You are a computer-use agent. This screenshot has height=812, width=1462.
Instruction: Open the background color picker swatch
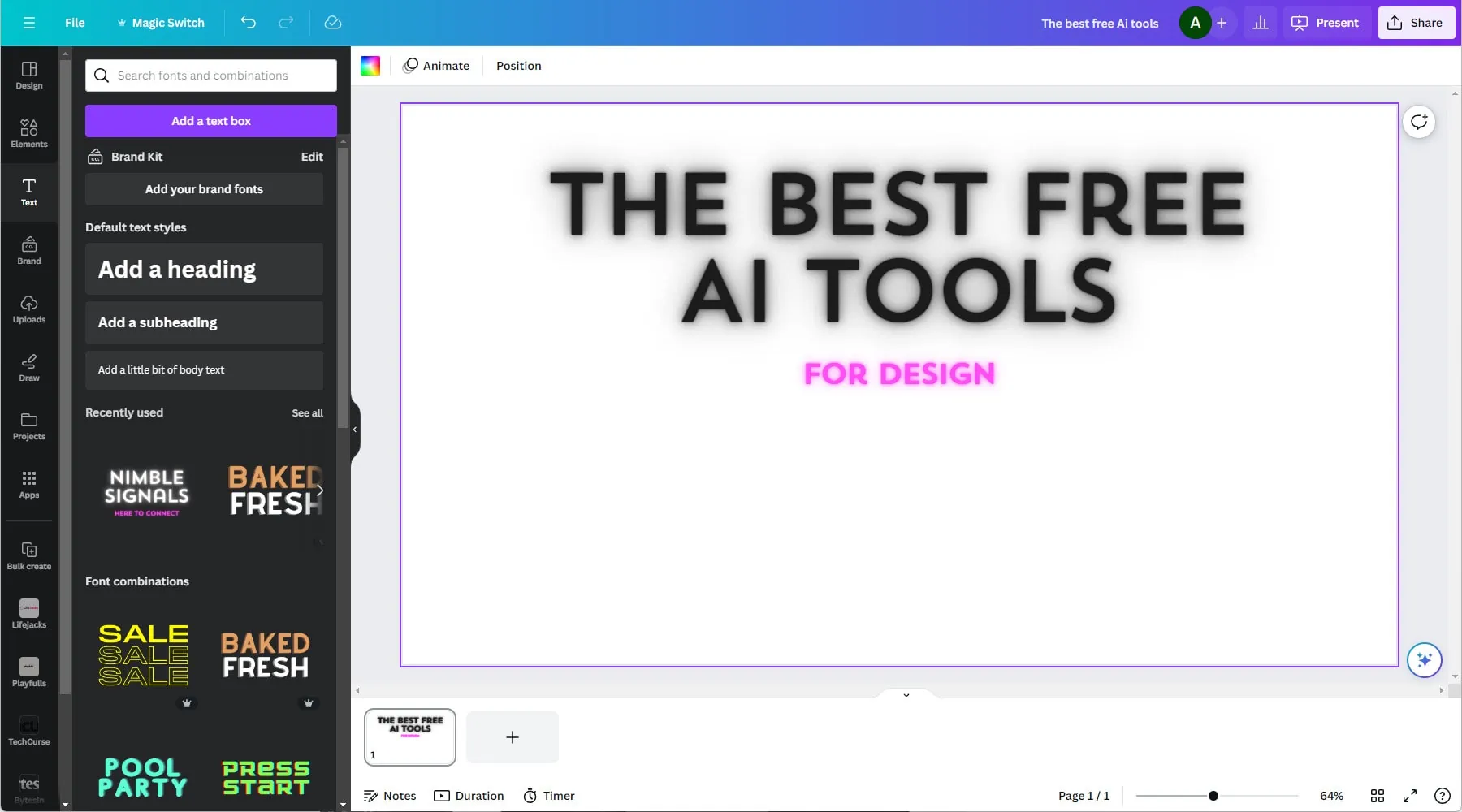click(370, 66)
